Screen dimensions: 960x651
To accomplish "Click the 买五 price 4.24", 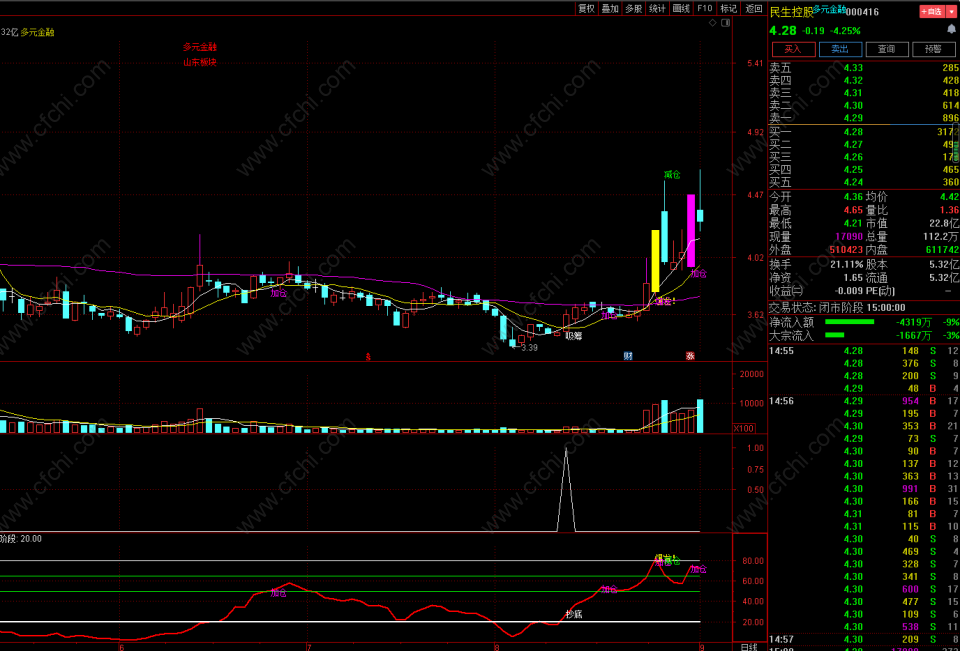I will click(x=853, y=182).
